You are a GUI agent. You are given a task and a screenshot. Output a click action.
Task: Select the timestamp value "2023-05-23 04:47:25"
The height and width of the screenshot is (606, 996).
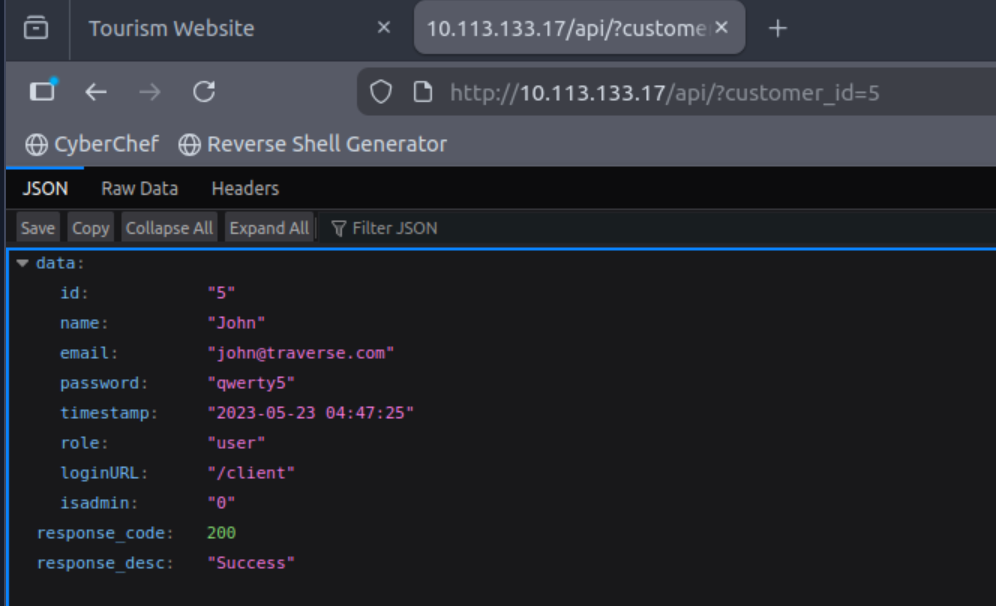[311, 413]
